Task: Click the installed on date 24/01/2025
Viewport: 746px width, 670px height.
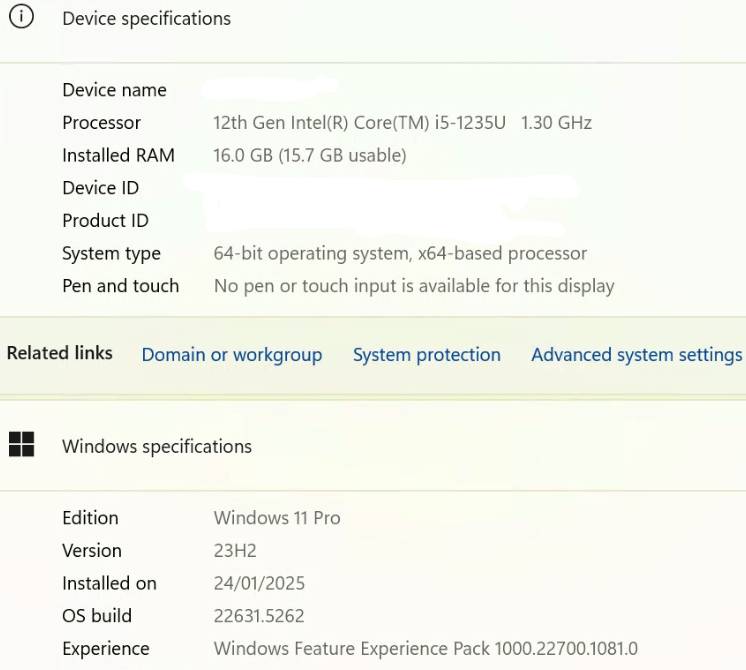Action: 259,583
